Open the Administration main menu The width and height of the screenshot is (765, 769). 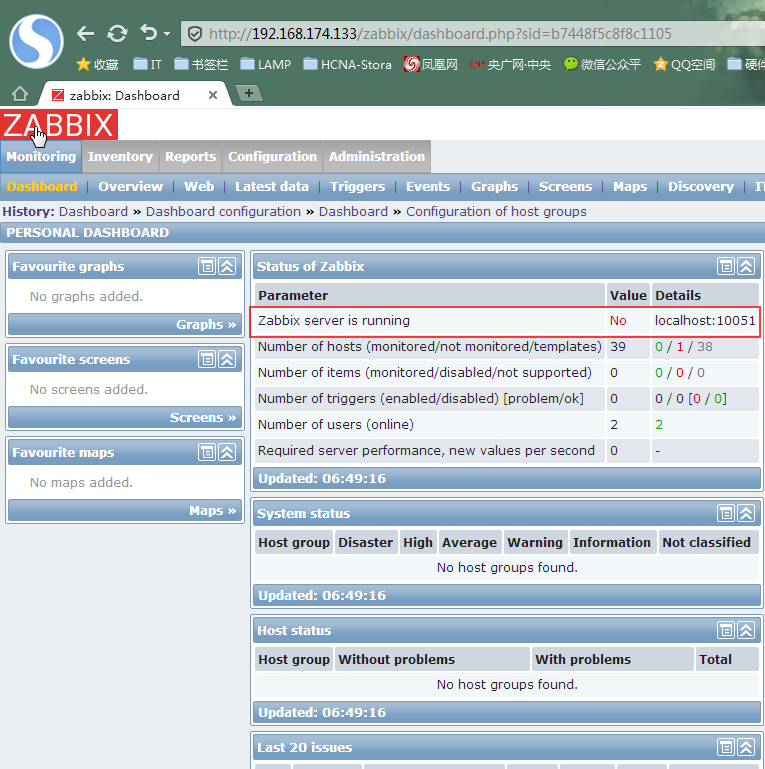tap(377, 156)
